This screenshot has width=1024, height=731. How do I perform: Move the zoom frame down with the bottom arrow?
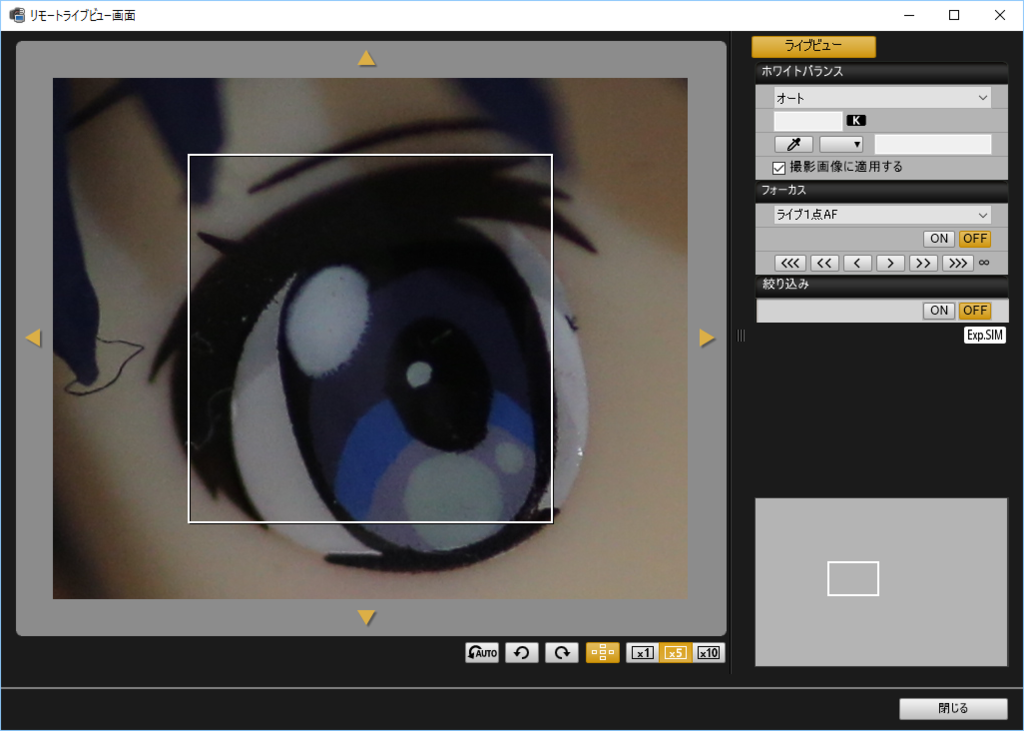366,617
